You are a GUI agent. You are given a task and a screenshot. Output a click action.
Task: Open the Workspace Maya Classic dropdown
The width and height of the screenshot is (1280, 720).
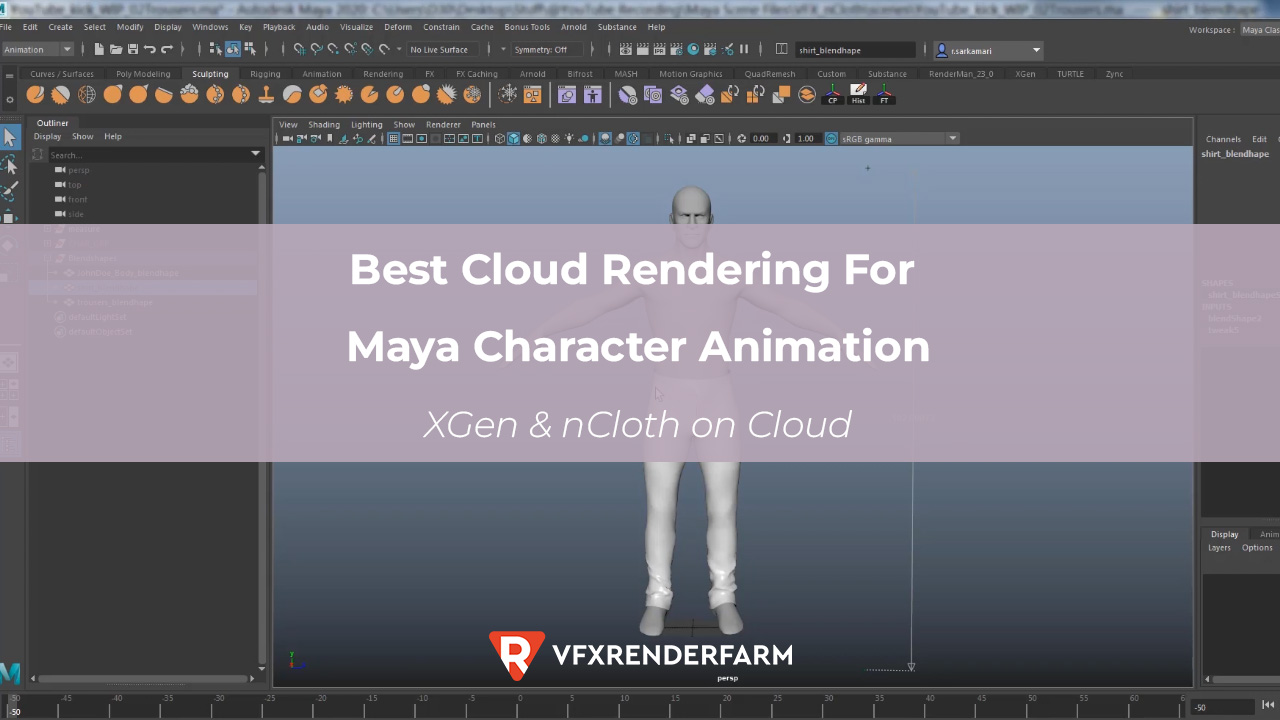pyautogui.click(x=1259, y=30)
